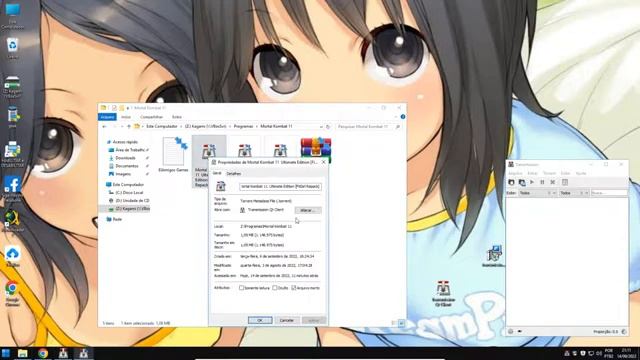
Task: Click Remove torrent X icon in Transmission
Action: pyautogui.click(x=552, y=182)
